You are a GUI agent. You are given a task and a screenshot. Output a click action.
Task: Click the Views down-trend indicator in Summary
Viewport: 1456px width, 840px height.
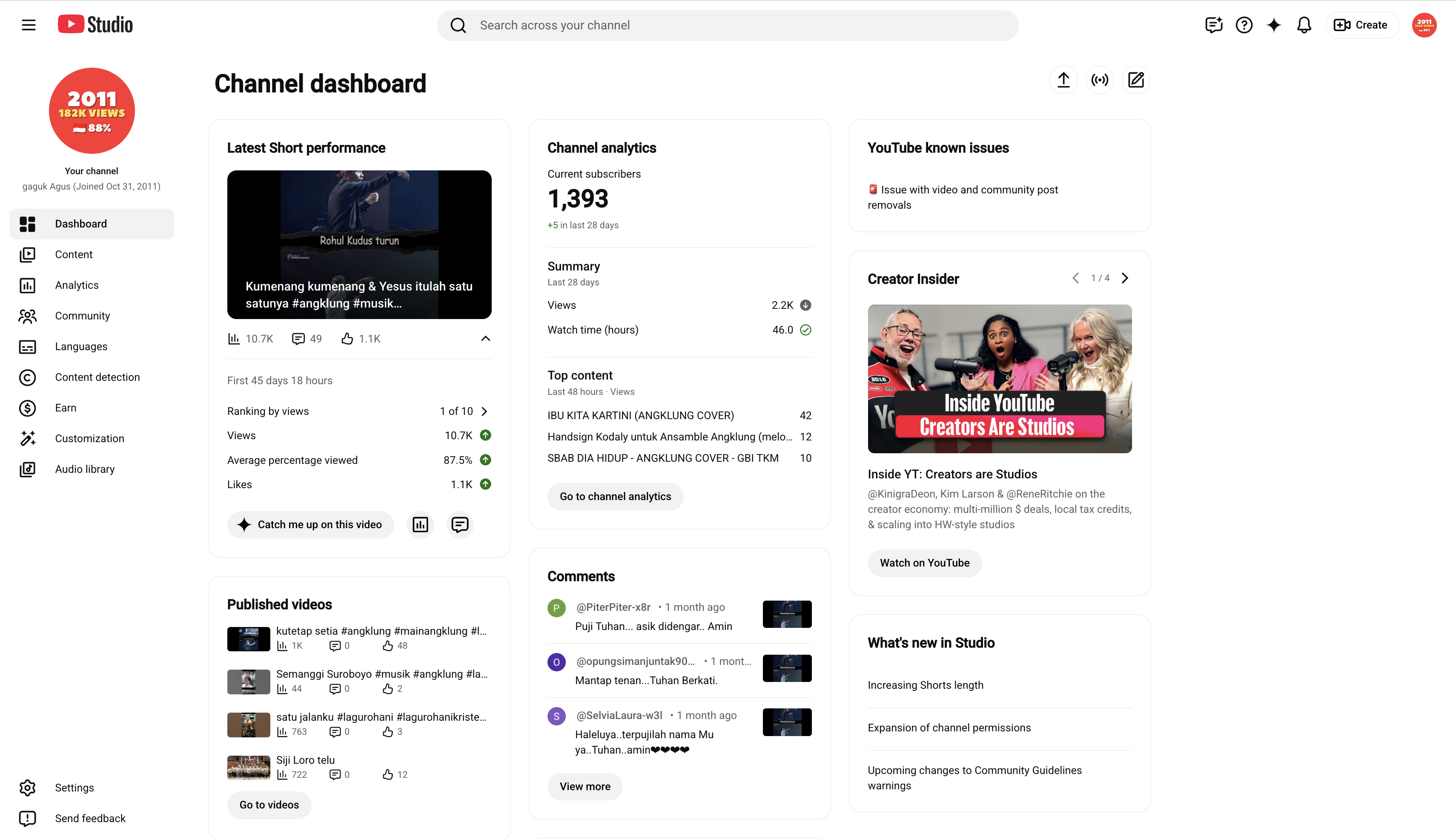pyautogui.click(x=805, y=305)
